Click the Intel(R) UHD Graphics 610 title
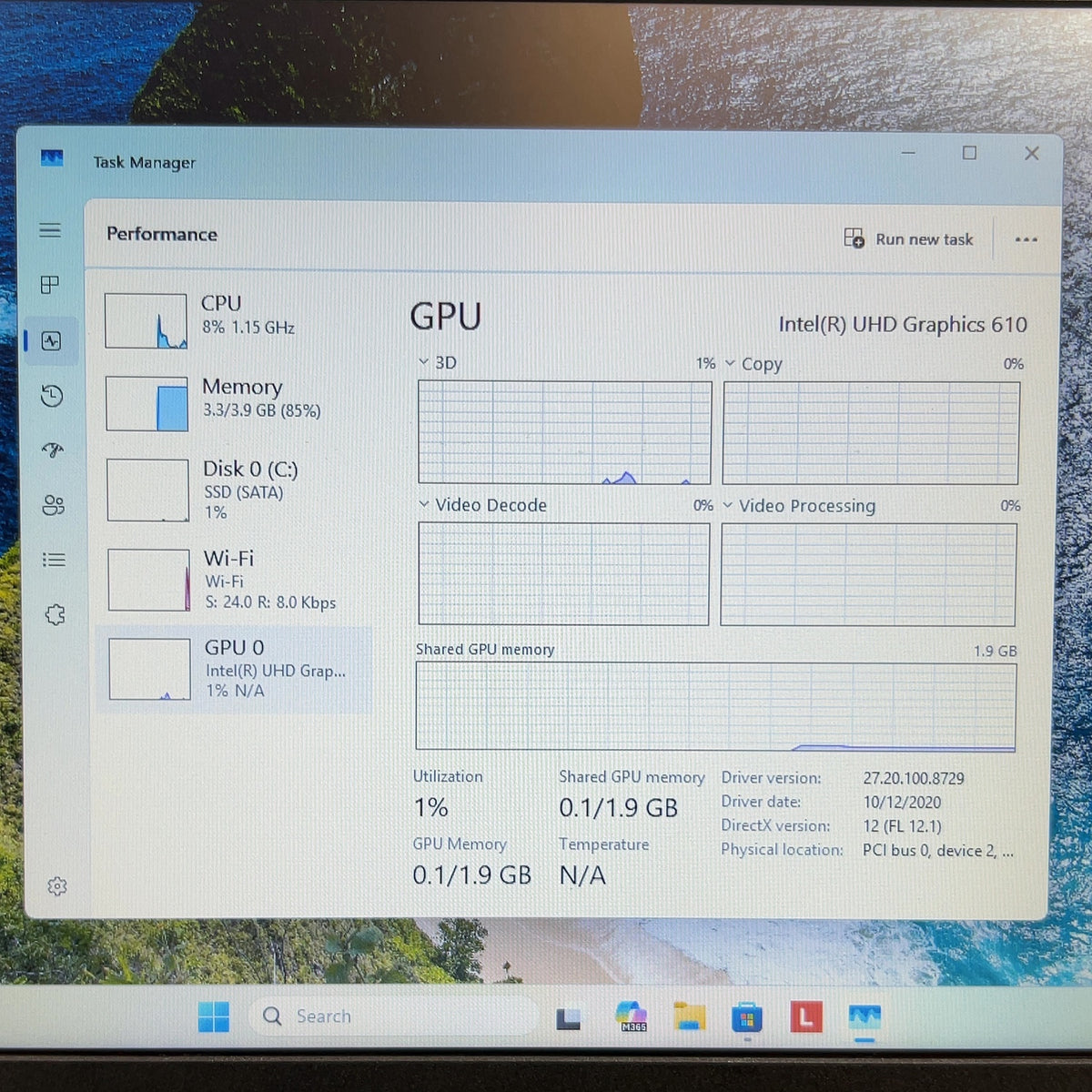 [x=903, y=325]
